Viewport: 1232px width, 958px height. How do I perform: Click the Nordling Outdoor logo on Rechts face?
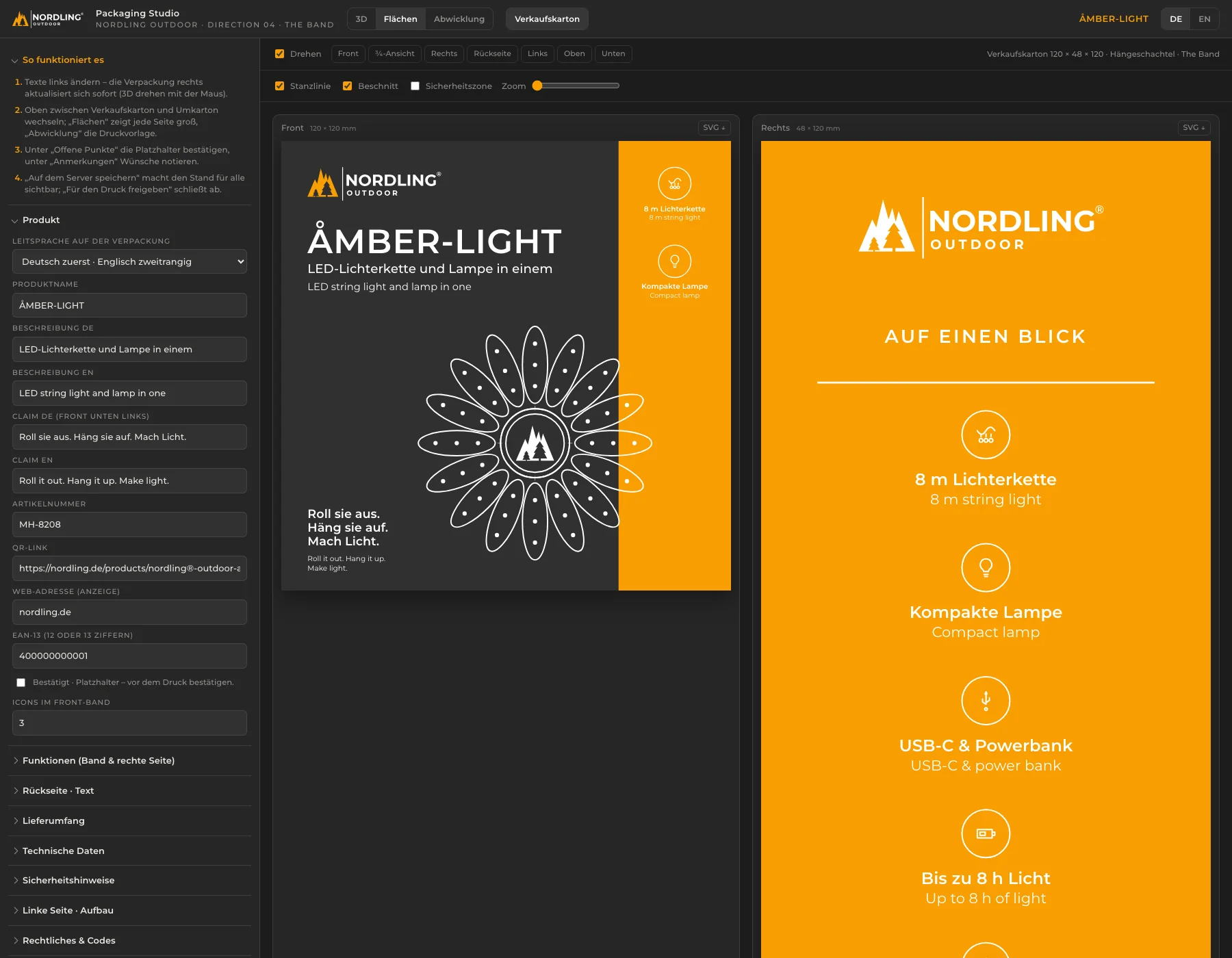click(x=981, y=228)
